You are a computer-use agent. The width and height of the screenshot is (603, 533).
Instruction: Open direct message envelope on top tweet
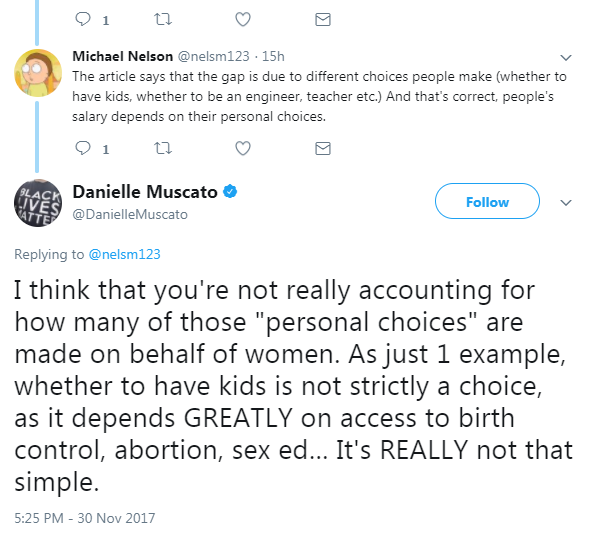pos(323,19)
